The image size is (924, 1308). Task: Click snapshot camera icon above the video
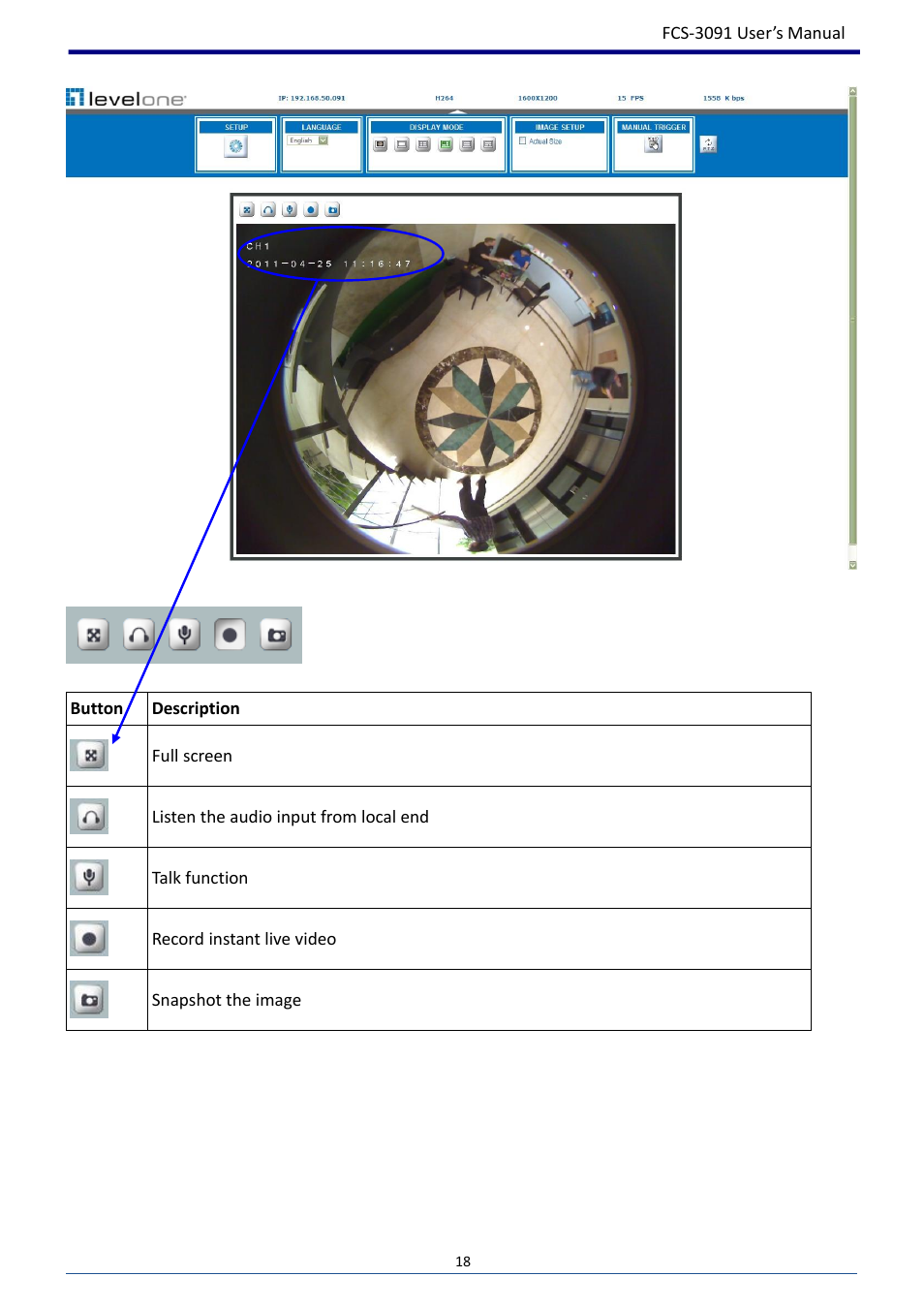click(x=332, y=209)
